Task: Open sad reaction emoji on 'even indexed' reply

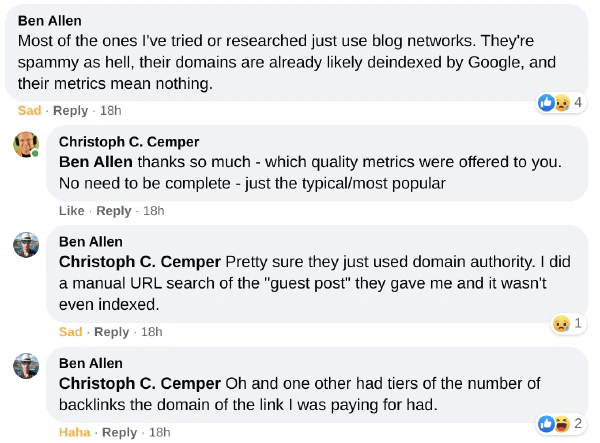Action: [x=561, y=324]
